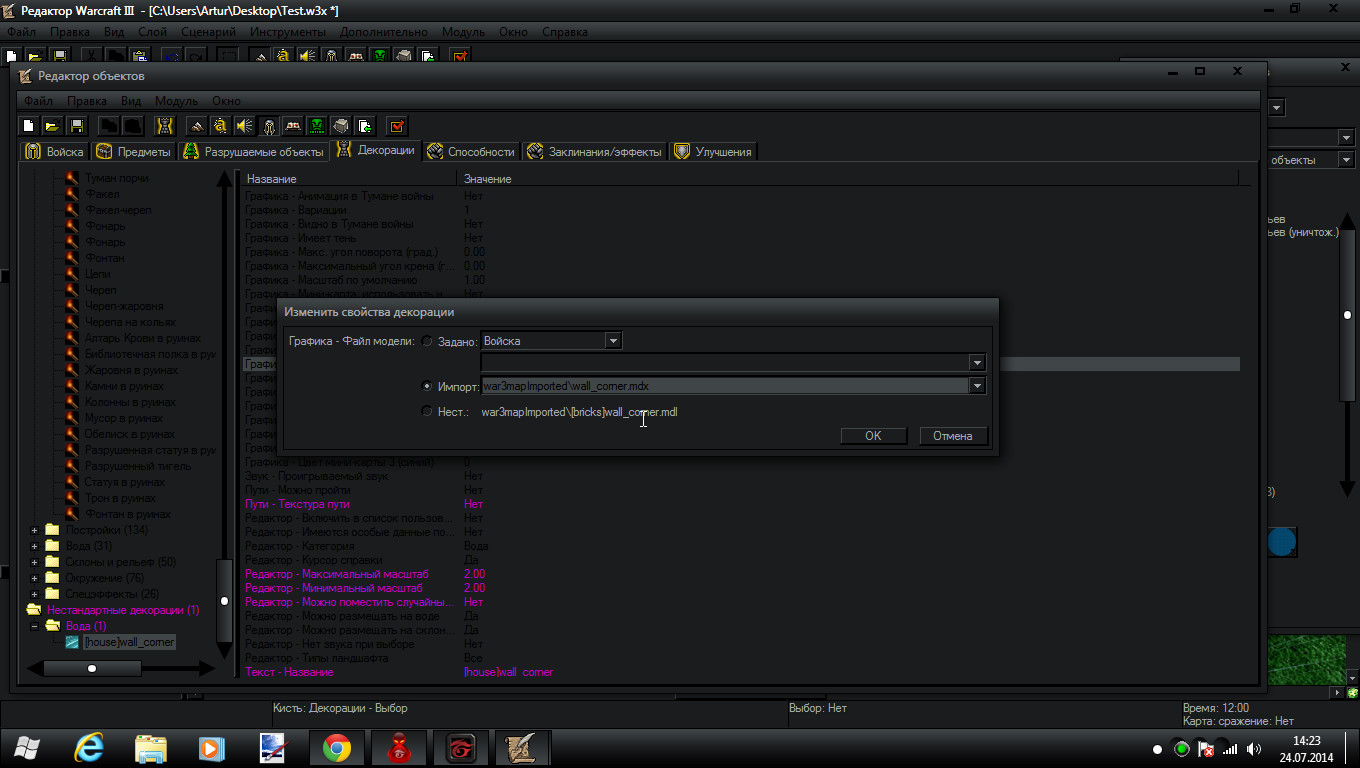The height and width of the screenshot is (768, 1360).
Task: Open Модуль menu in Object Editor
Action: click(176, 101)
